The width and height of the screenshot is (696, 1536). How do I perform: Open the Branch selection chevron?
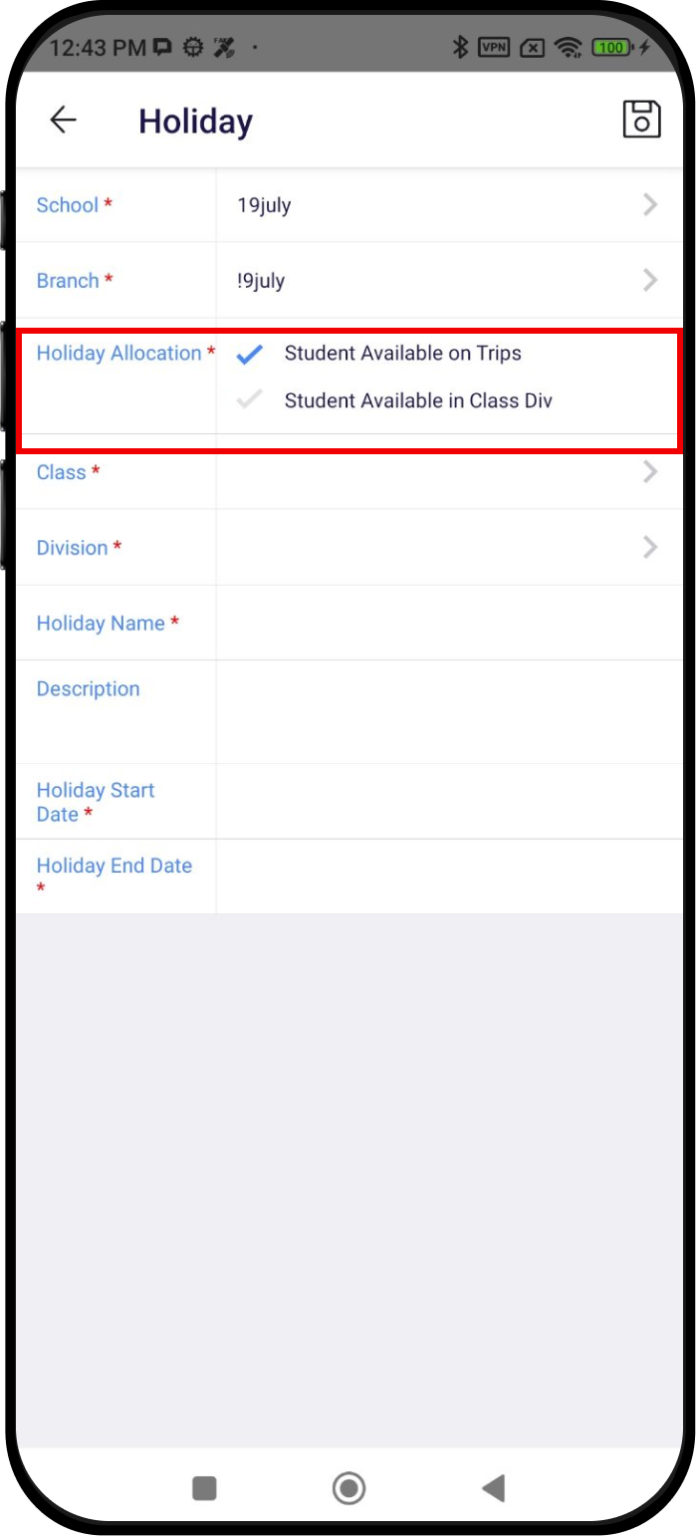coord(650,280)
